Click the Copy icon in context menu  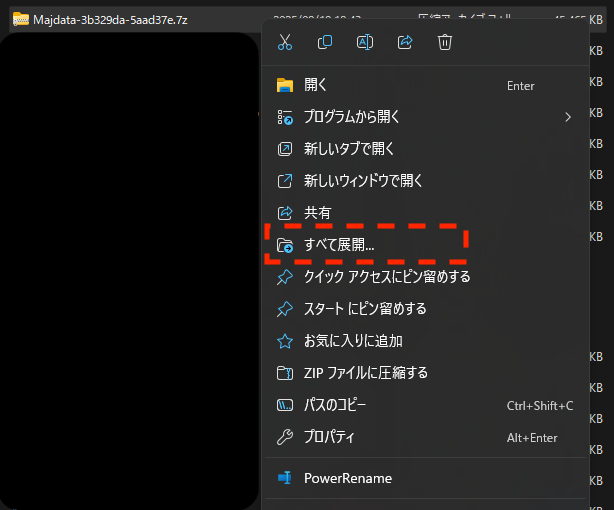click(325, 42)
